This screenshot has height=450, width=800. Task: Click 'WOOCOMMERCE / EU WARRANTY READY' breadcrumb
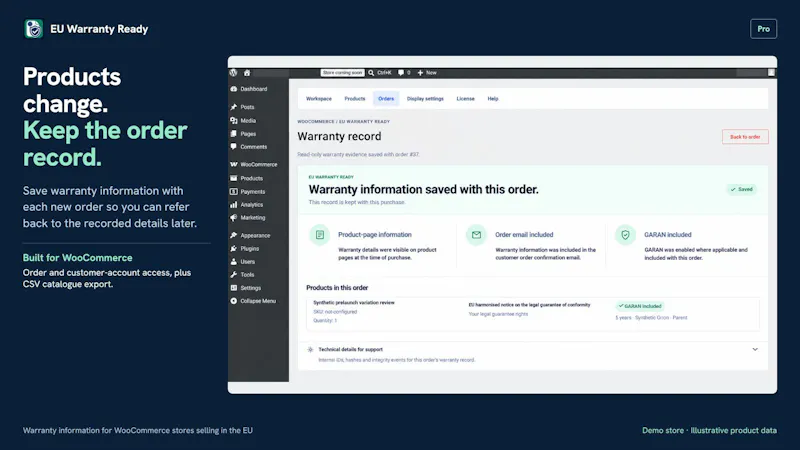coord(343,121)
